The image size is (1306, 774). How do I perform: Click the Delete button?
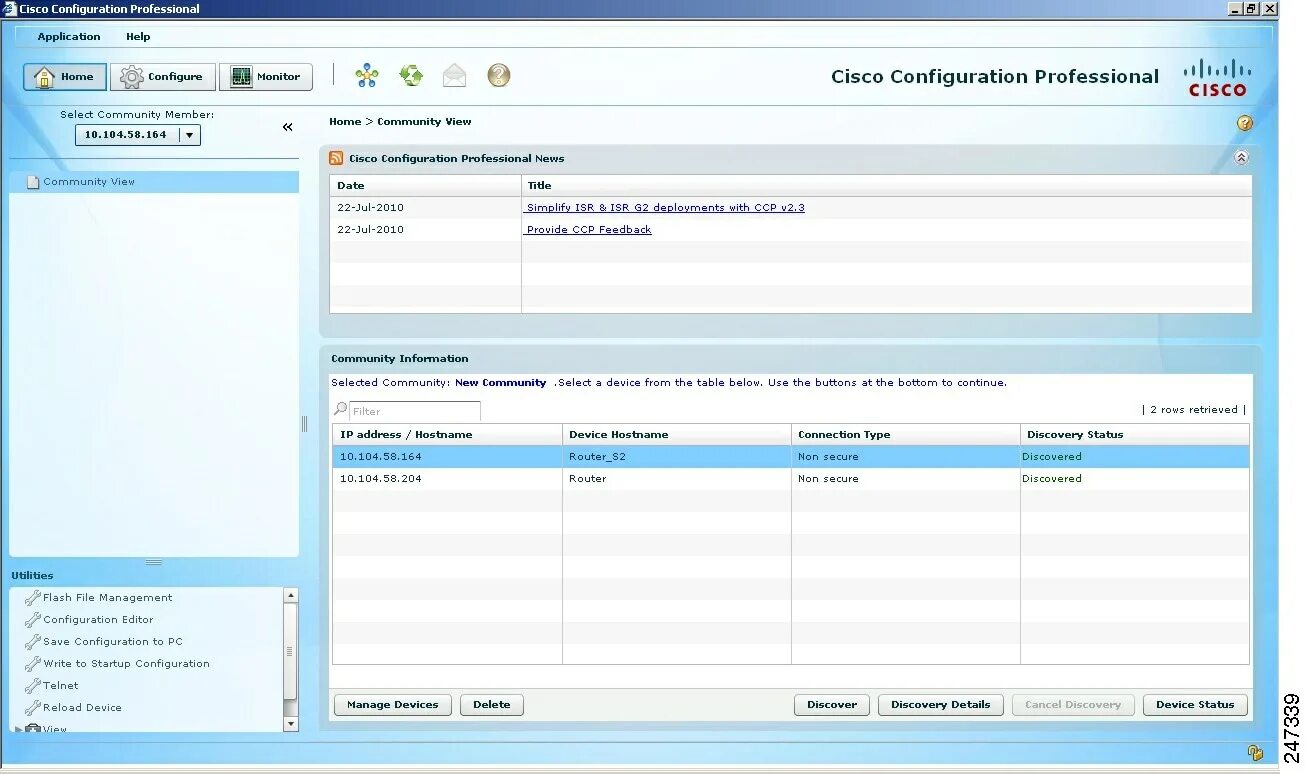click(492, 705)
